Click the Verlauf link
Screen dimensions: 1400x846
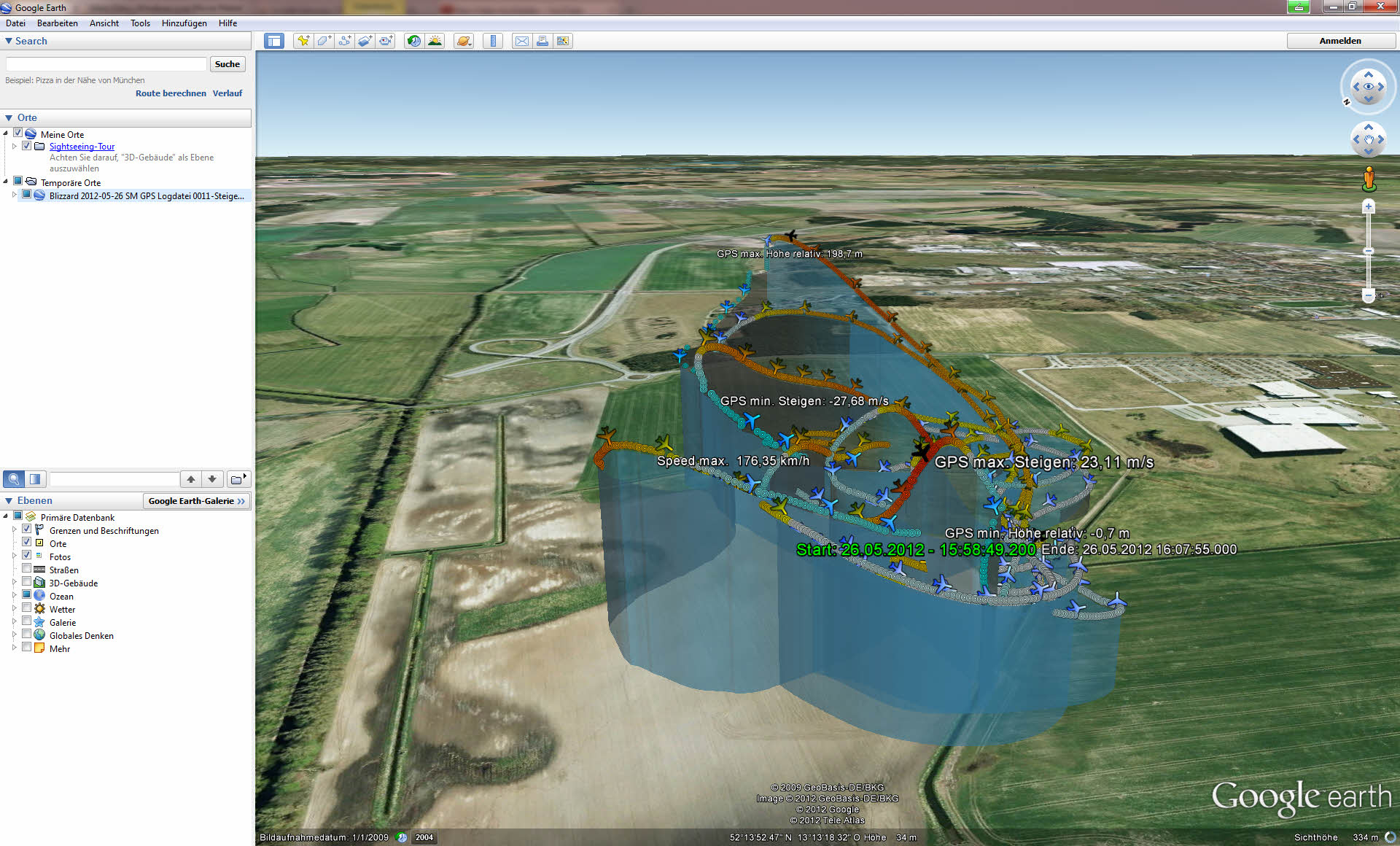tap(227, 93)
